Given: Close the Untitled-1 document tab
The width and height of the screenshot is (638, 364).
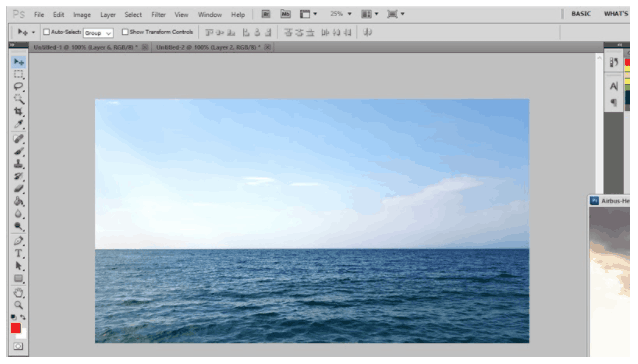Looking at the screenshot, I should tap(144, 48).
